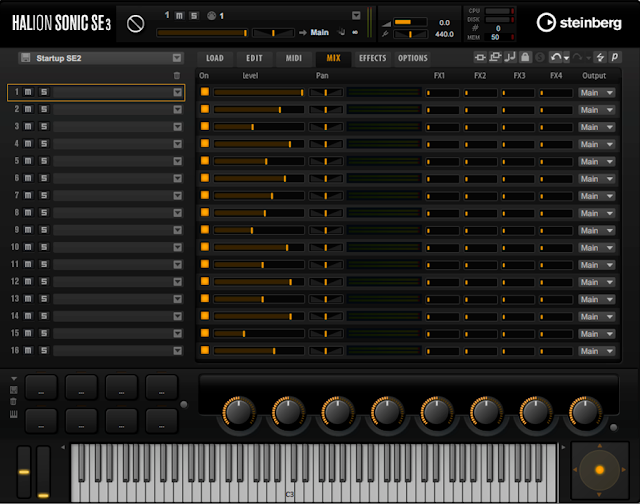Image resolution: width=640 pixels, height=504 pixels.
Task: Open the Startup SE2 preset dropdown
Action: tap(177, 58)
